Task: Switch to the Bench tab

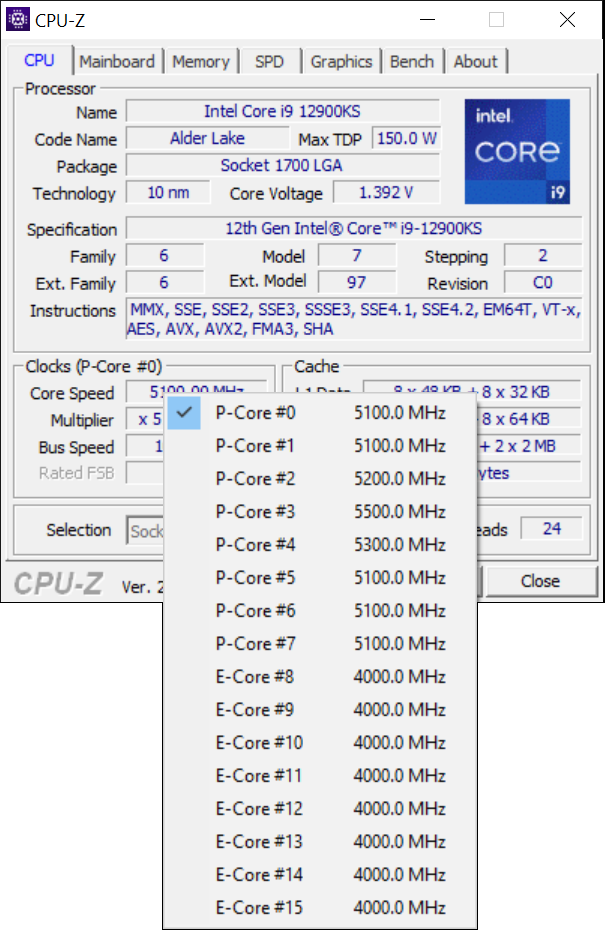Action: coord(412,61)
